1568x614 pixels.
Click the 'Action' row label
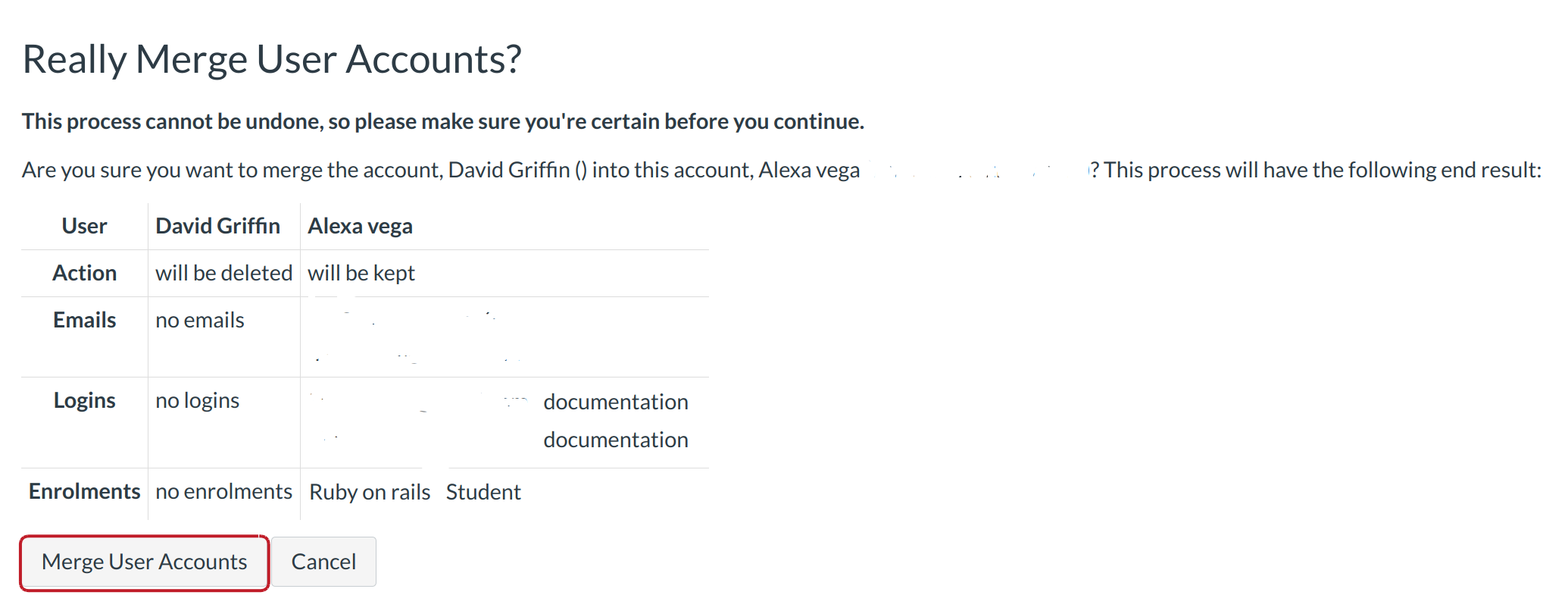tap(85, 273)
